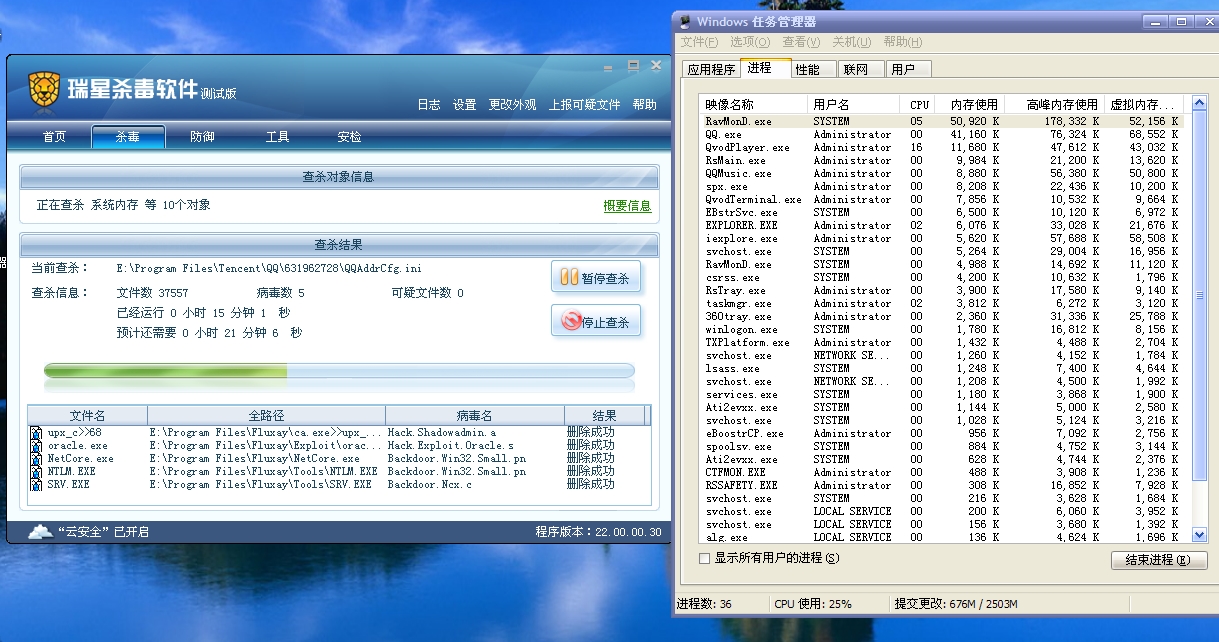The image size is (1219, 642).
Task: Click the Task Manager title bar icon
Action: (x=685, y=21)
